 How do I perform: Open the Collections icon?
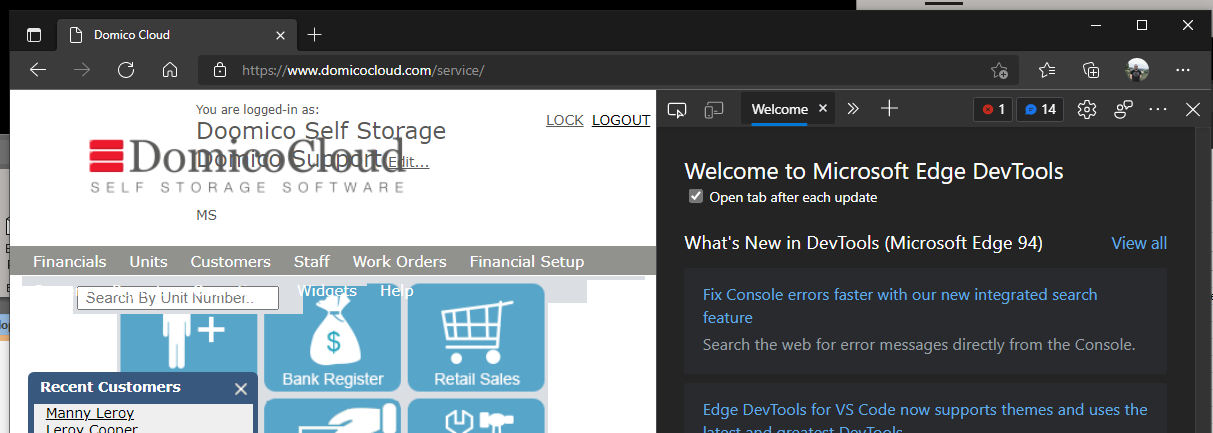(x=1091, y=70)
